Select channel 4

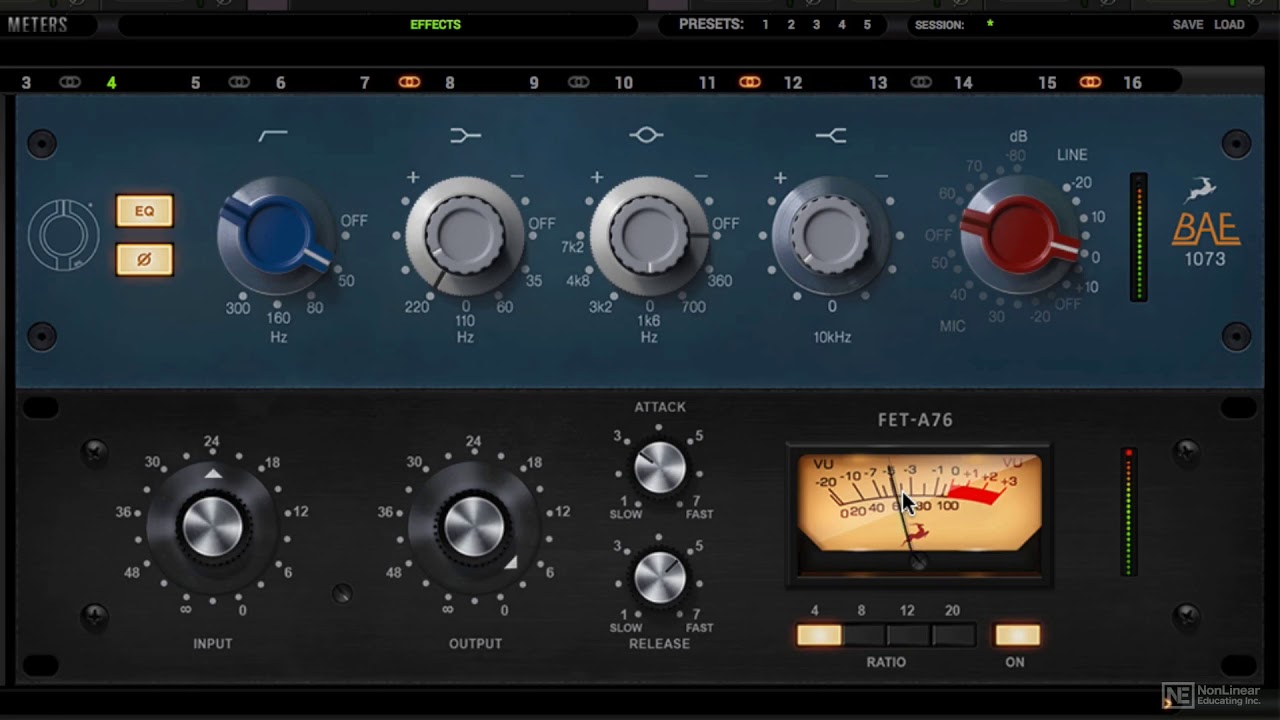coord(111,83)
